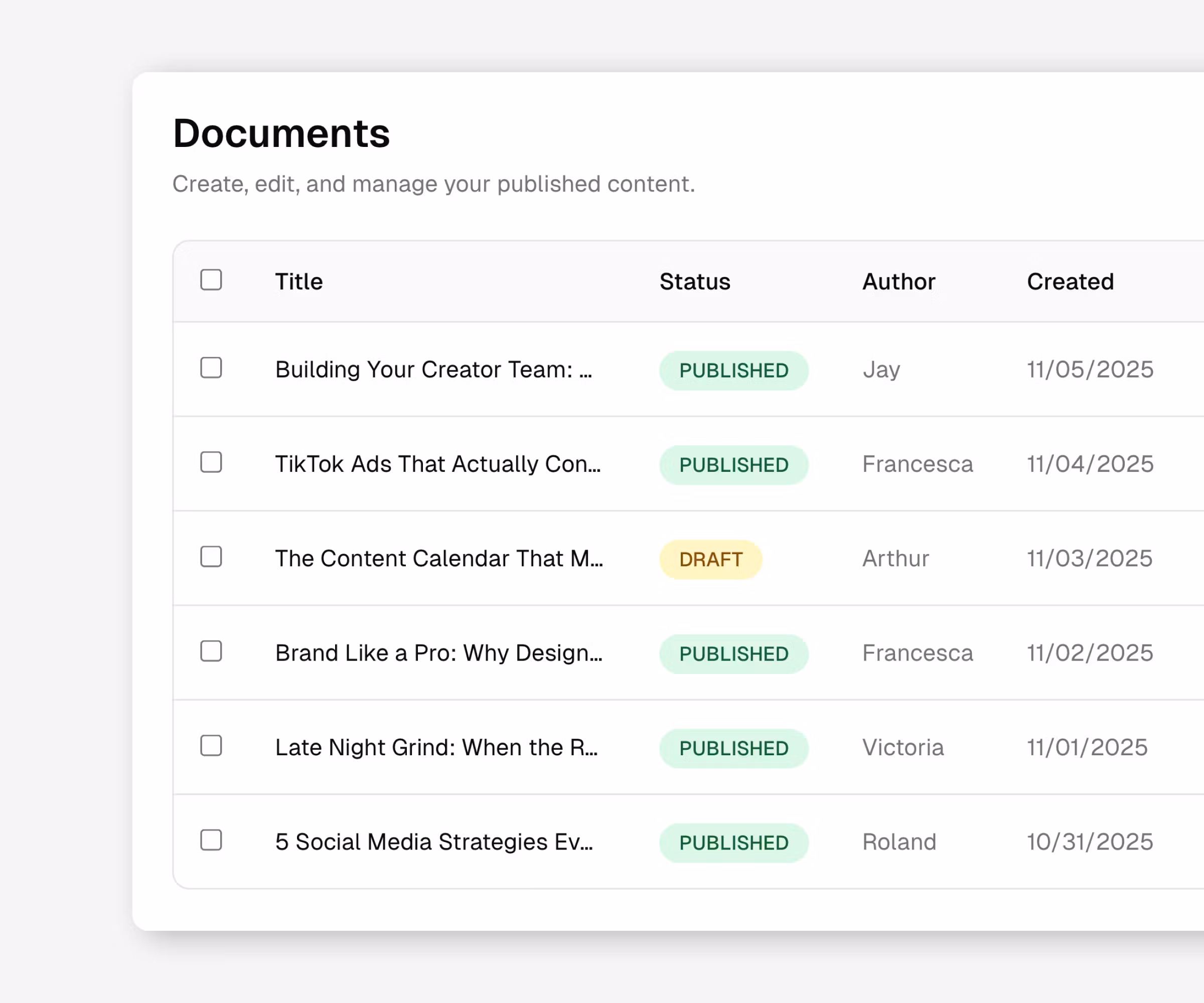This screenshot has height=1003, width=1204.
Task: Click PUBLISHED badge in Jay's row
Action: [x=733, y=371]
